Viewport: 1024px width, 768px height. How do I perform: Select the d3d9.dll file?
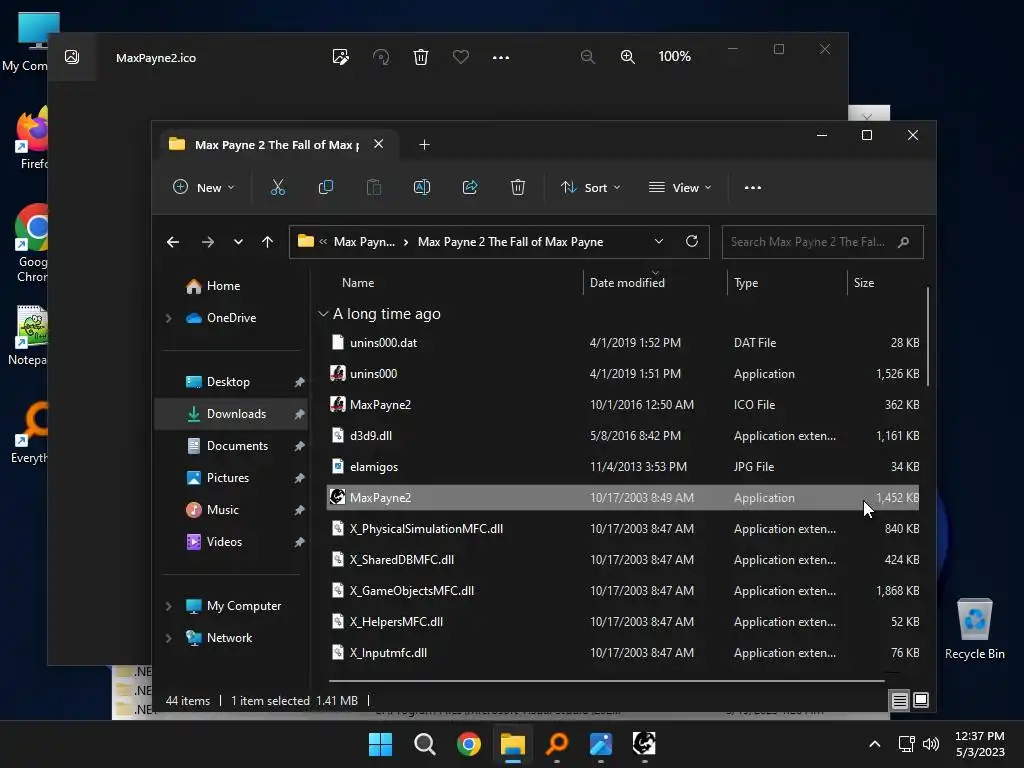pos(623,436)
